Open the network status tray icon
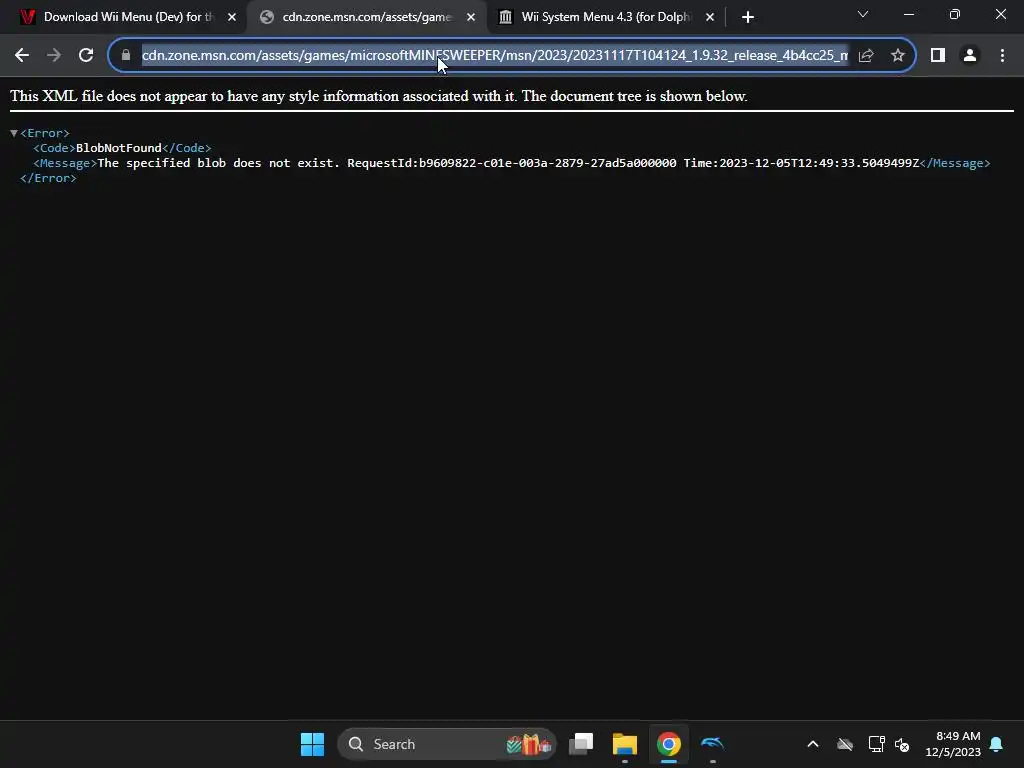 (876, 744)
